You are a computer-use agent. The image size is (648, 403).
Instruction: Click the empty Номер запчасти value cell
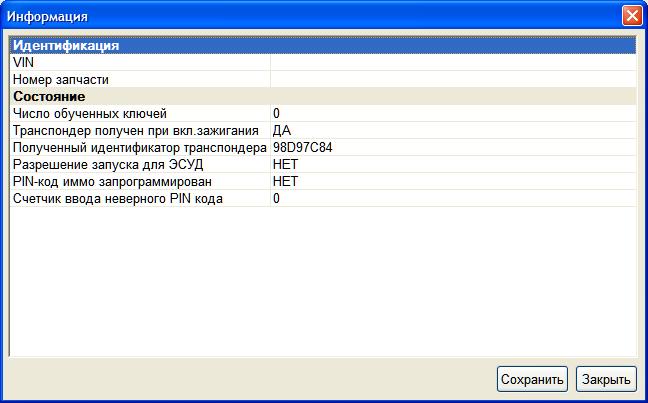pos(453,79)
